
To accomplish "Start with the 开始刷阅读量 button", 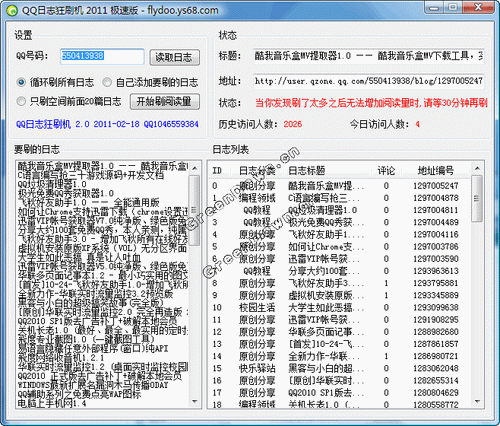I will pos(165,101).
